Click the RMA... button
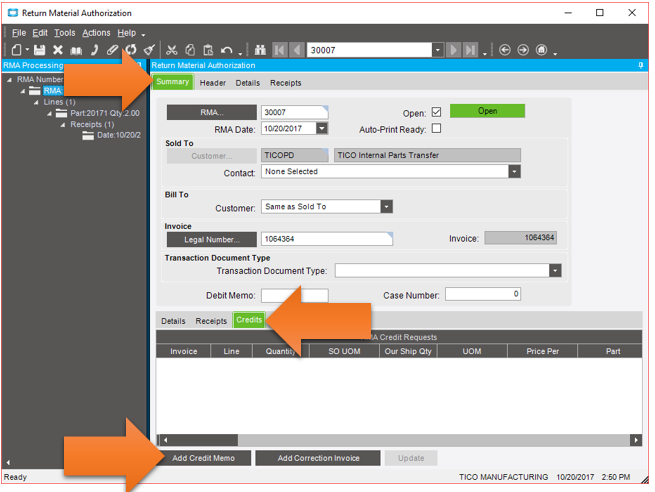 tap(212, 112)
